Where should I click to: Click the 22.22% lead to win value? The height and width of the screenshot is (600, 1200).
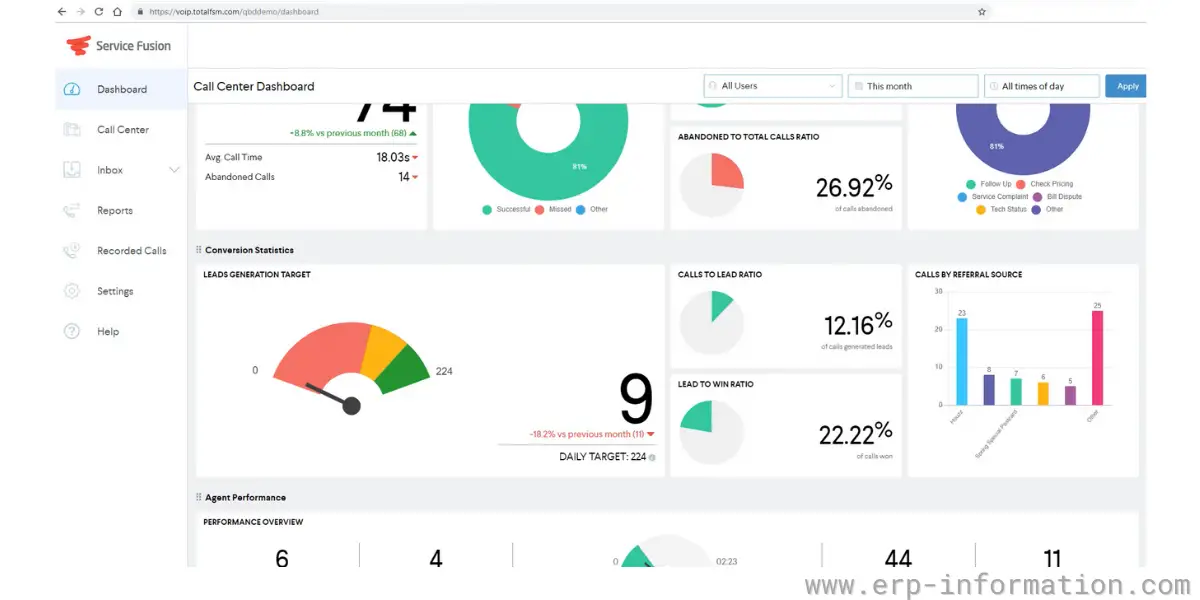(855, 433)
